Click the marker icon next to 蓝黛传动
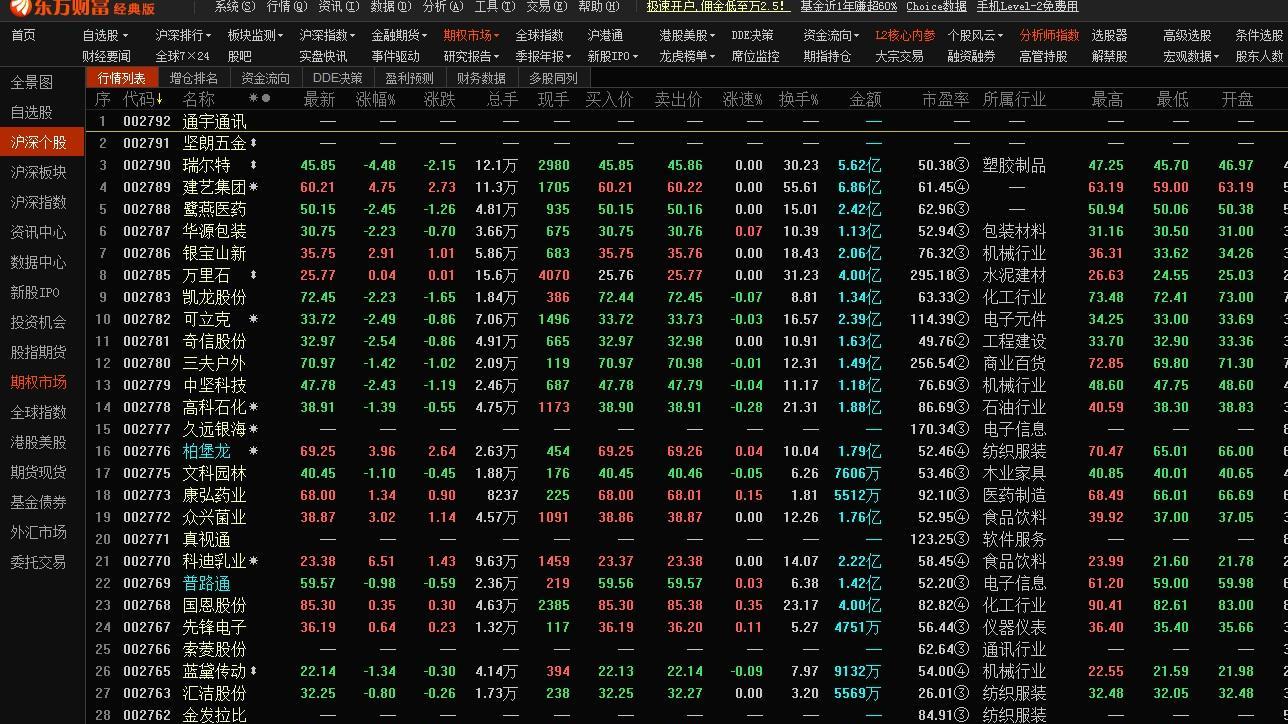Screen dimensions: 1288x724 pyautogui.click(x=253, y=671)
